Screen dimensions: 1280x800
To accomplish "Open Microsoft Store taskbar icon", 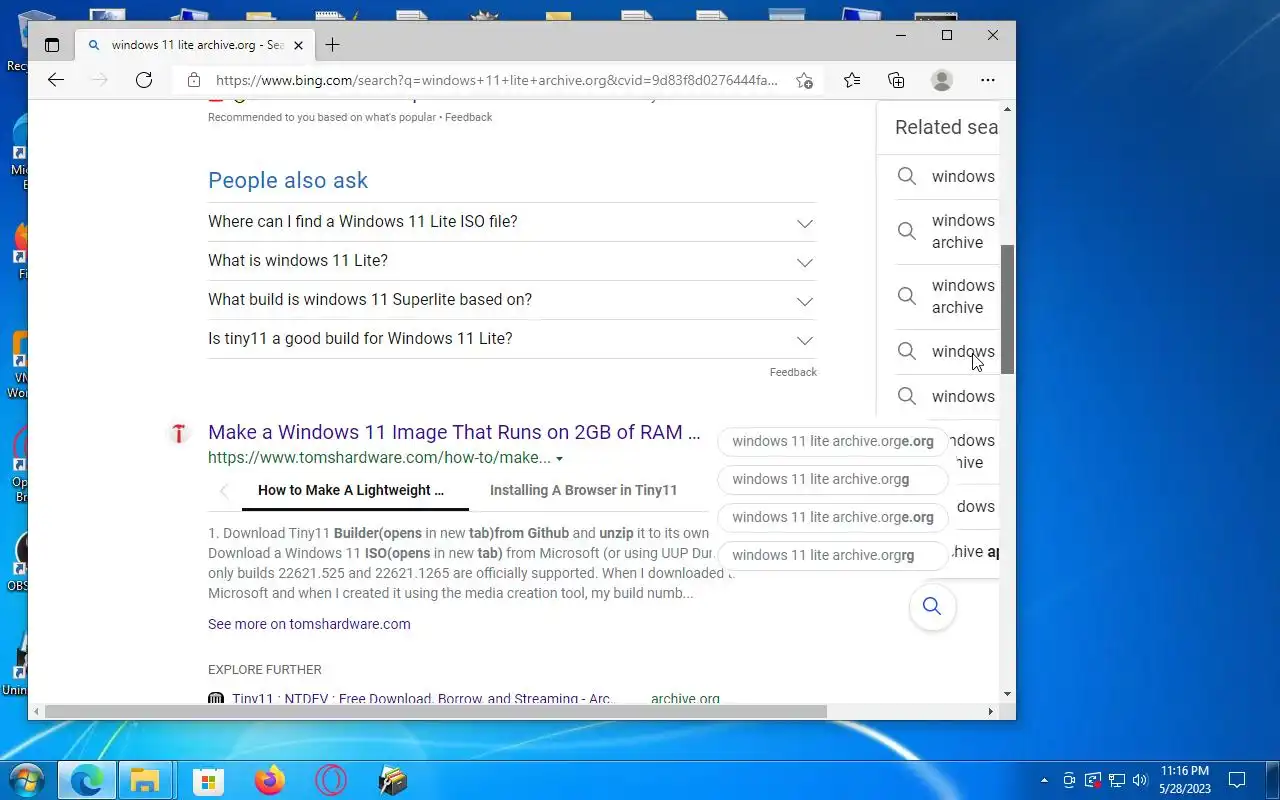I will point(208,780).
